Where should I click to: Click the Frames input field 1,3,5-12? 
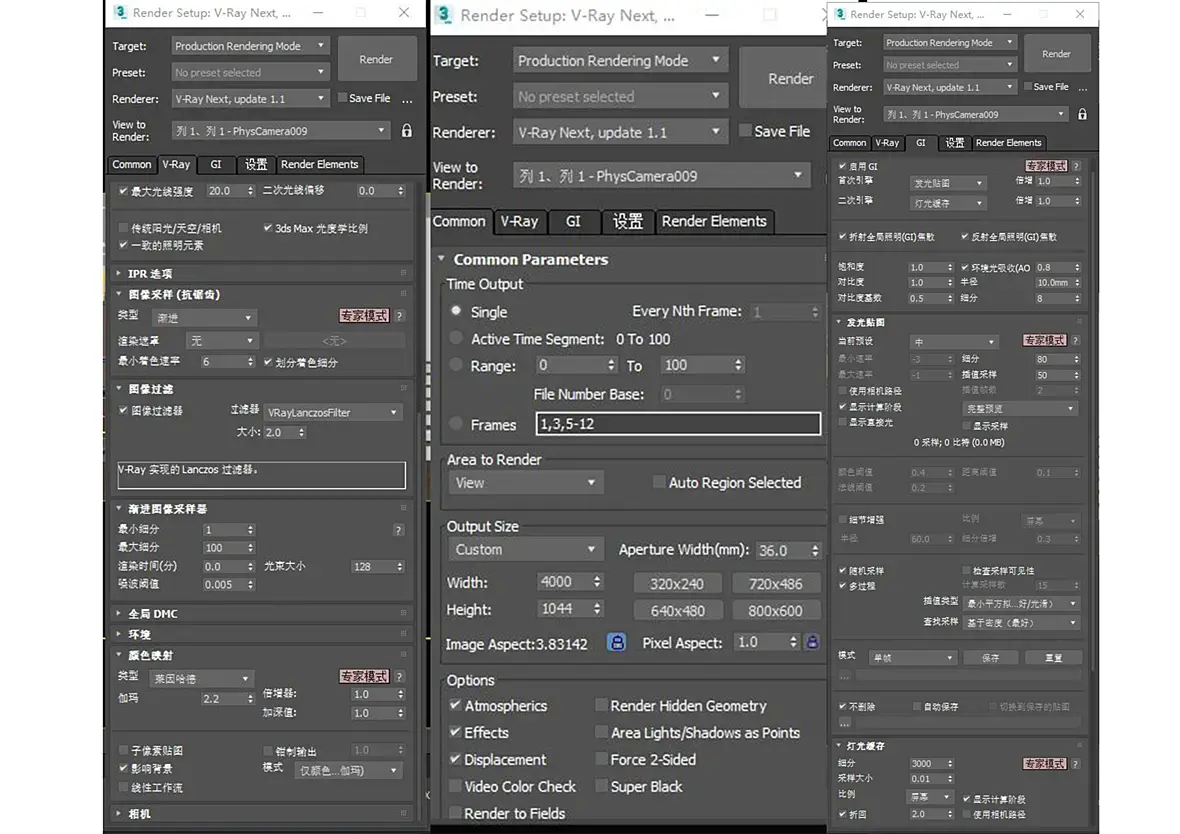click(x=678, y=424)
